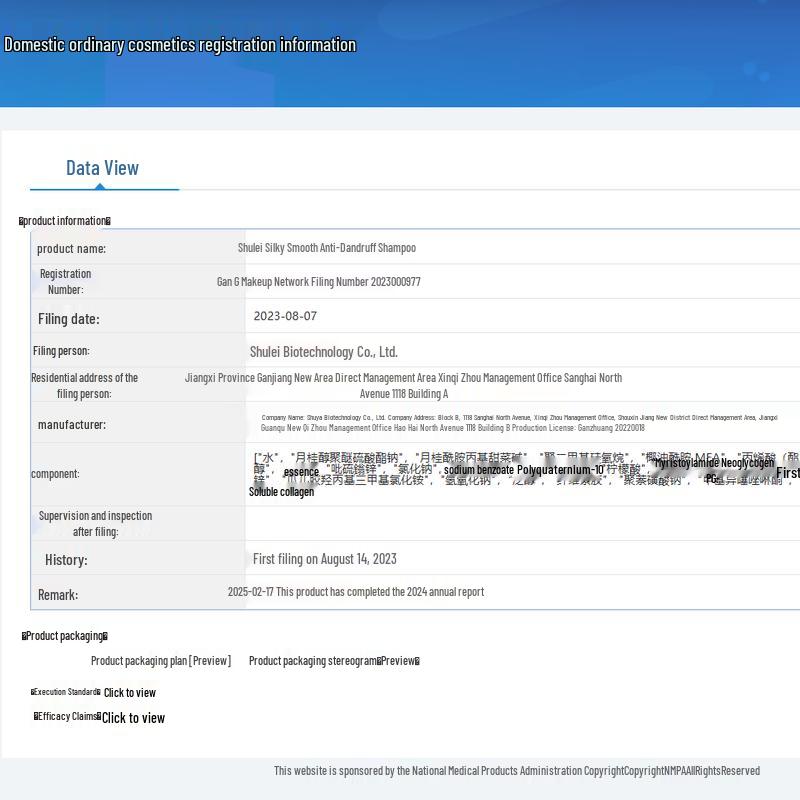Click to view the Execution Standard
Screen dimensions: 800x800
[130, 693]
